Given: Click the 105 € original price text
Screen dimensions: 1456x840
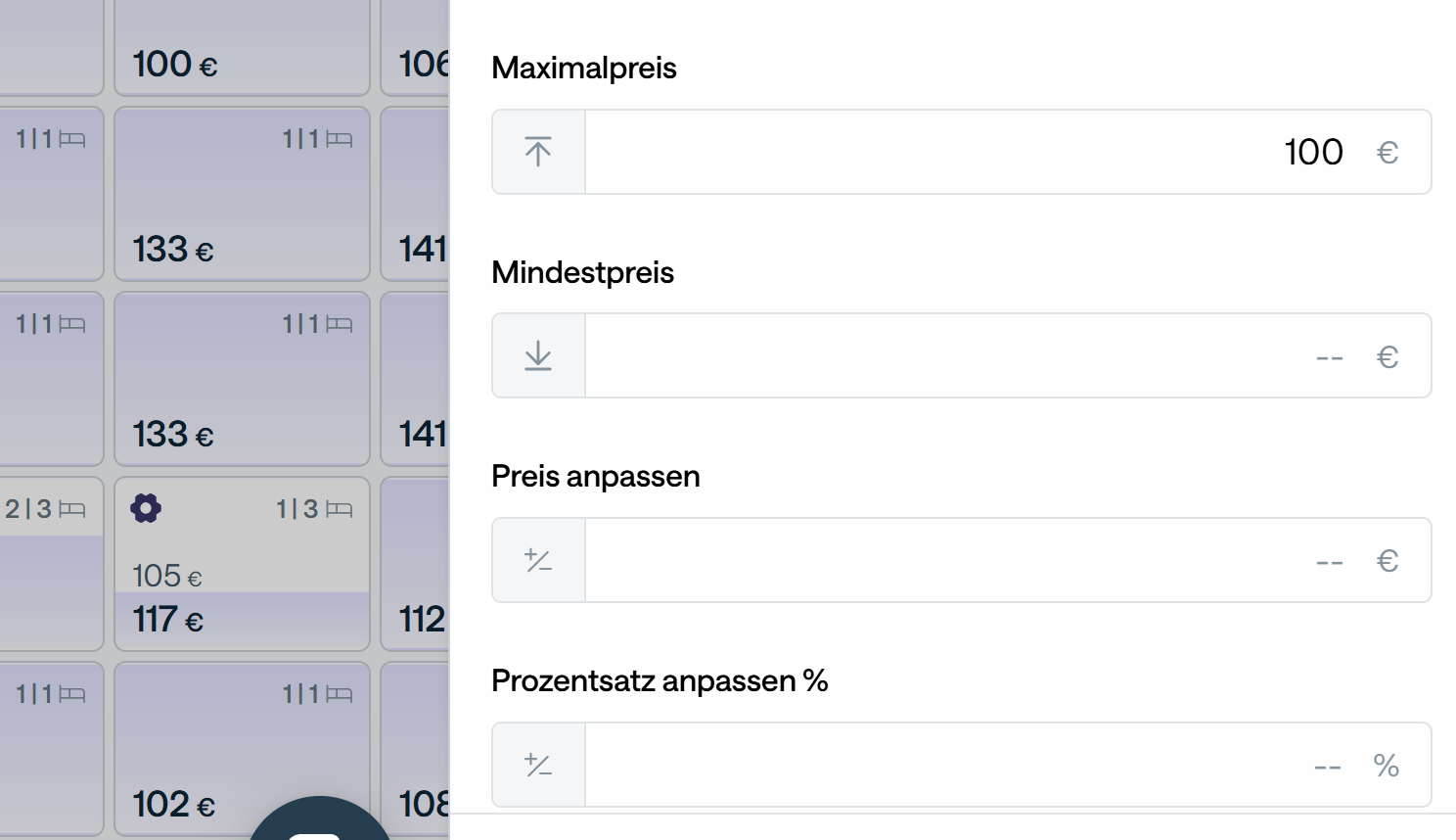Looking at the screenshot, I should point(167,576).
